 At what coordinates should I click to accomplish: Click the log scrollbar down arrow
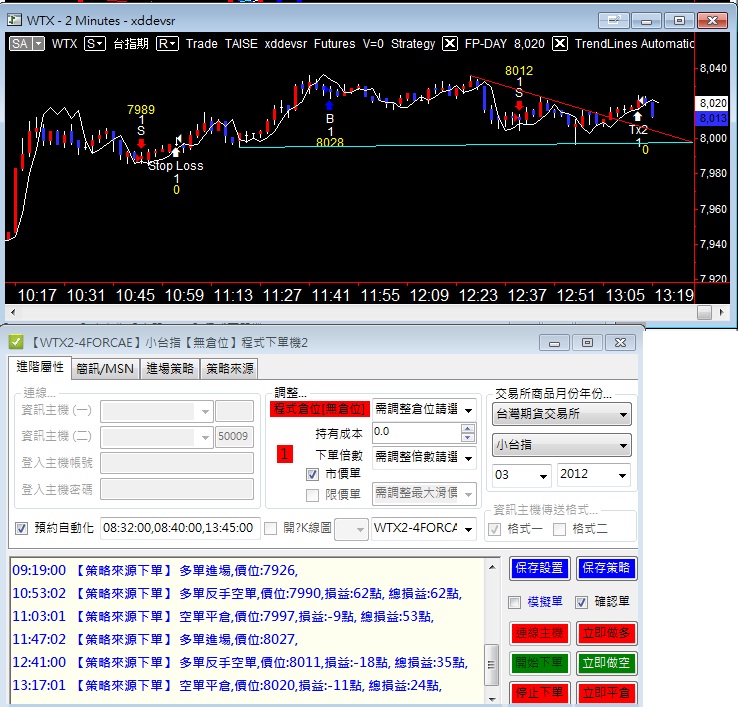click(492, 699)
